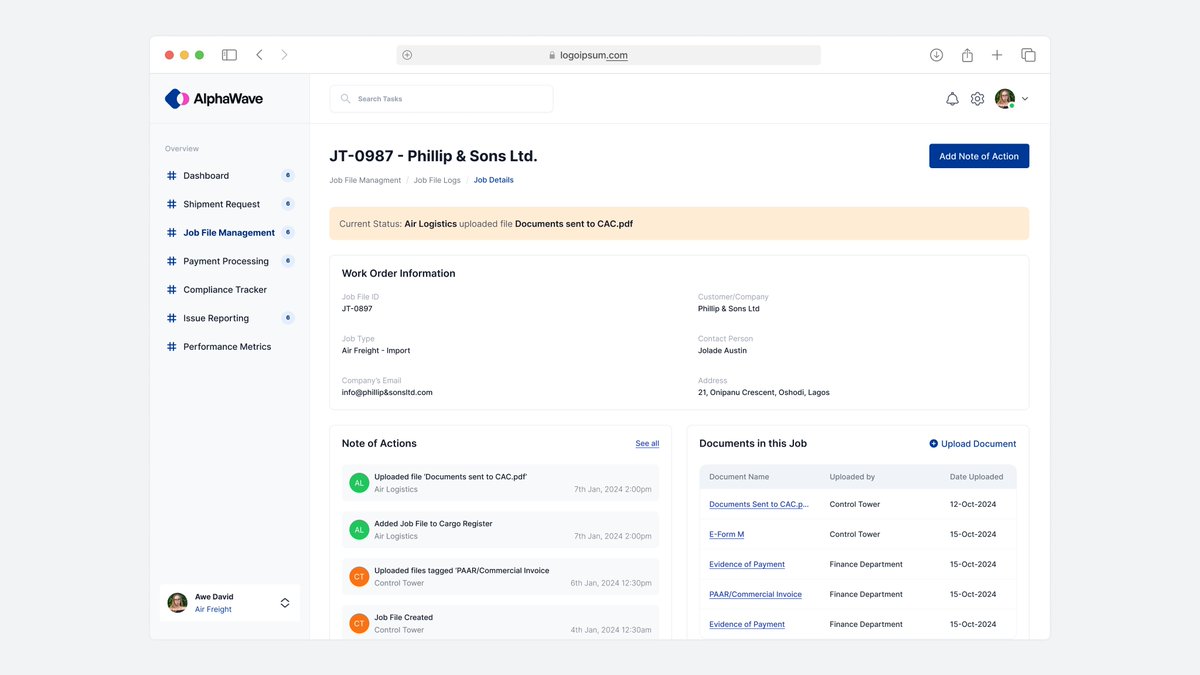
Task: Switch to the Job Details tab
Action: [x=493, y=179]
